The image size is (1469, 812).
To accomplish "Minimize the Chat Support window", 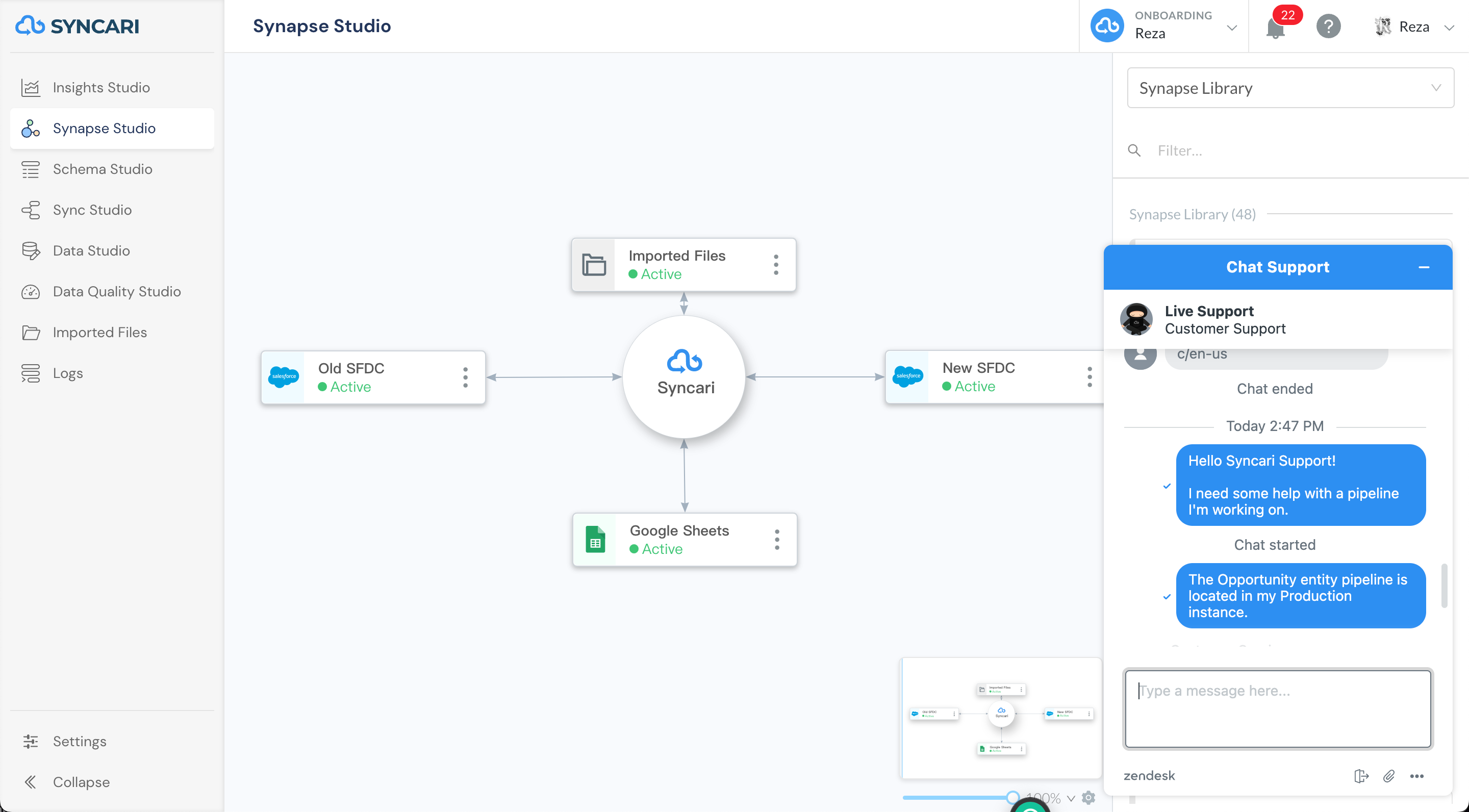I will click(1424, 267).
